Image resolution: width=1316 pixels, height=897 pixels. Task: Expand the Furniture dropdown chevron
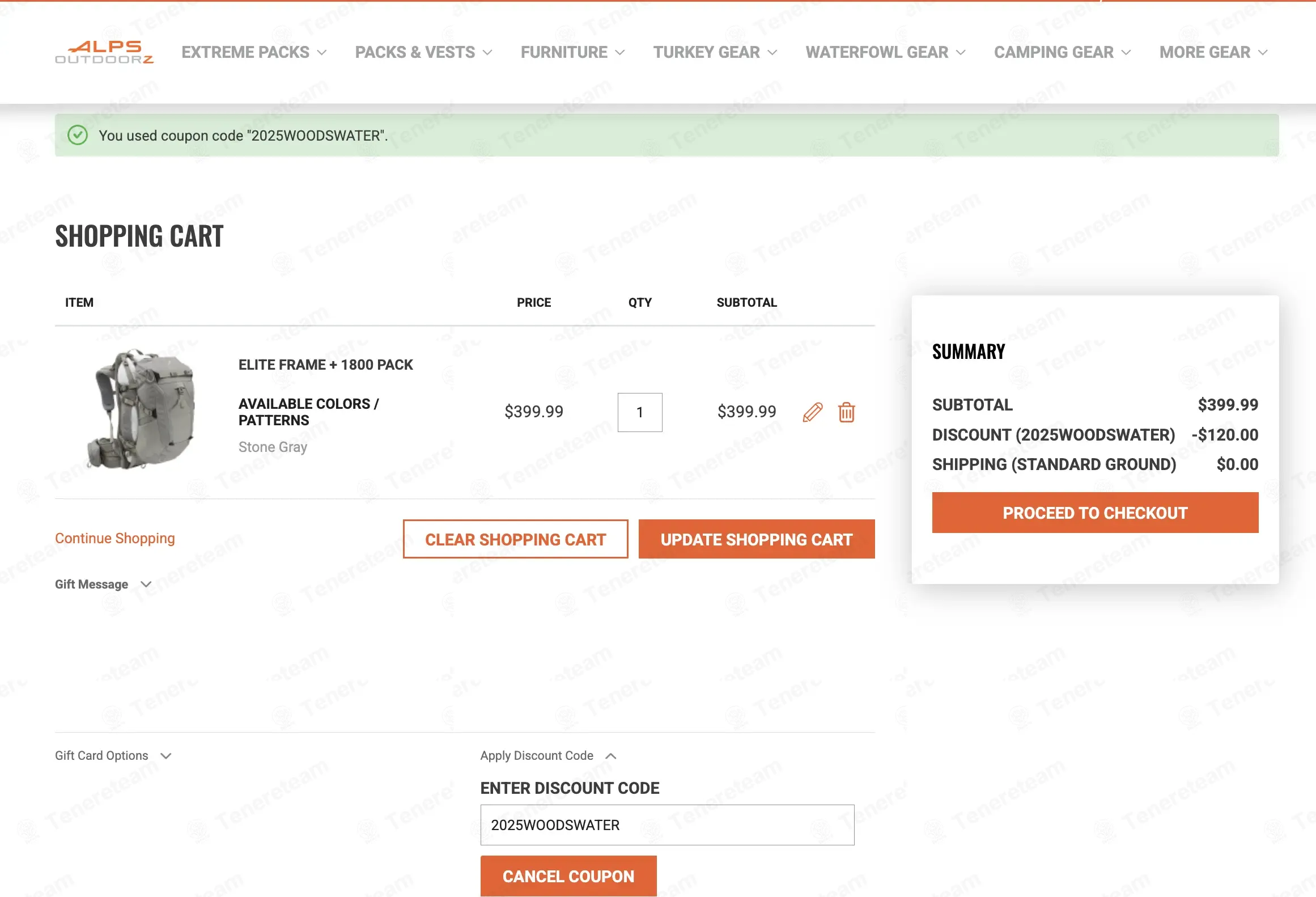pos(620,53)
